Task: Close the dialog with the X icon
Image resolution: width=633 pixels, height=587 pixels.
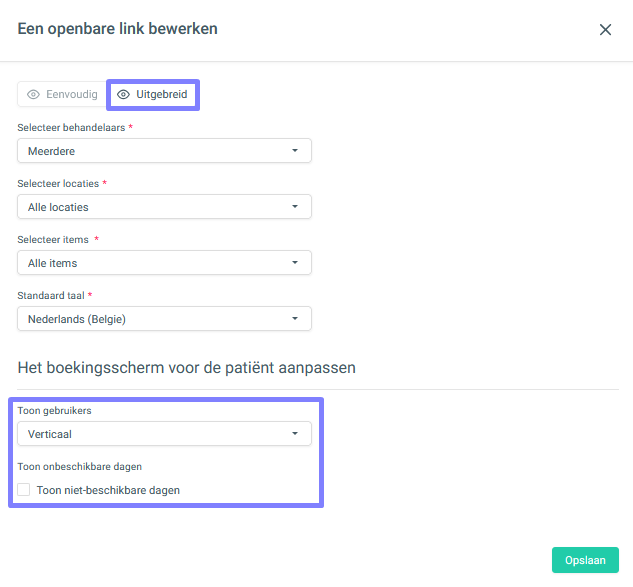Action: [x=605, y=29]
